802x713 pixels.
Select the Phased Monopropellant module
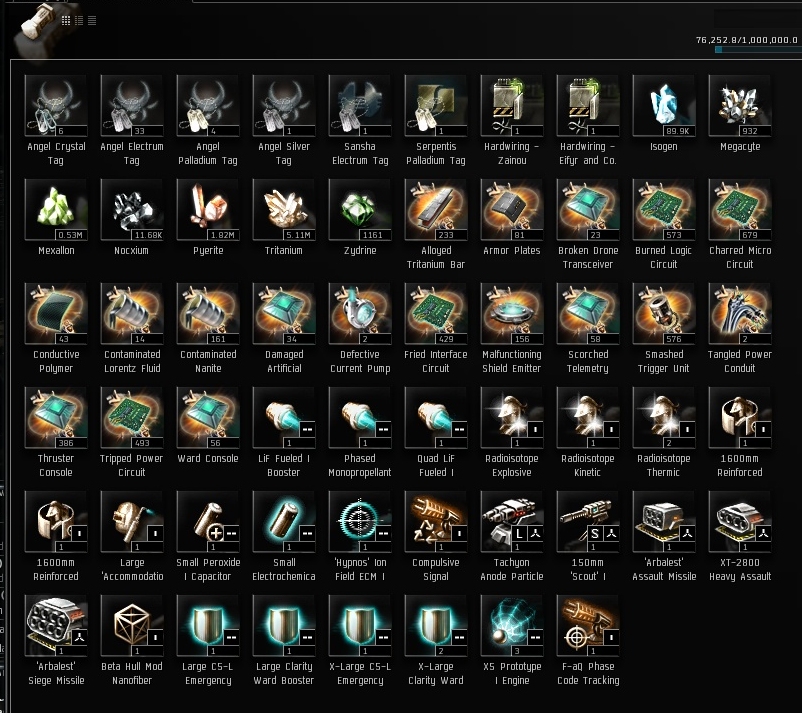pos(360,417)
